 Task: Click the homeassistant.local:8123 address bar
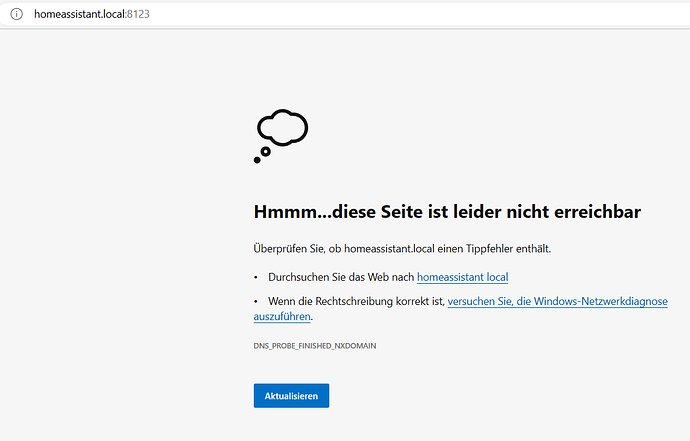(345, 14)
